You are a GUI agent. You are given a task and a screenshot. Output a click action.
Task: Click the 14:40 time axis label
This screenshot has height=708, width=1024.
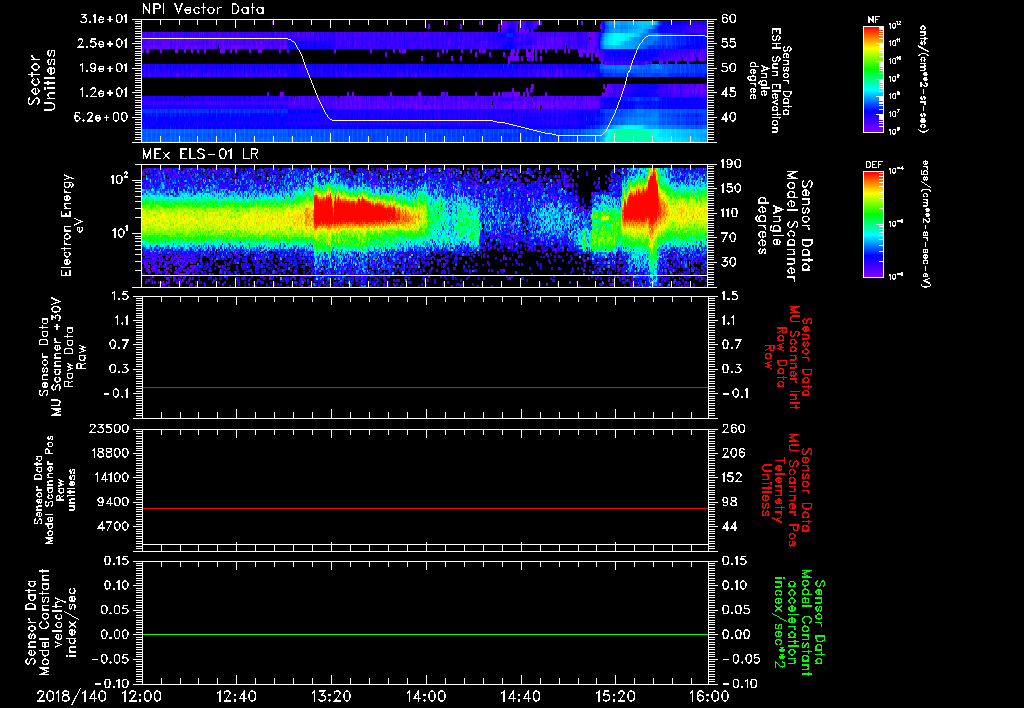tap(520, 696)
